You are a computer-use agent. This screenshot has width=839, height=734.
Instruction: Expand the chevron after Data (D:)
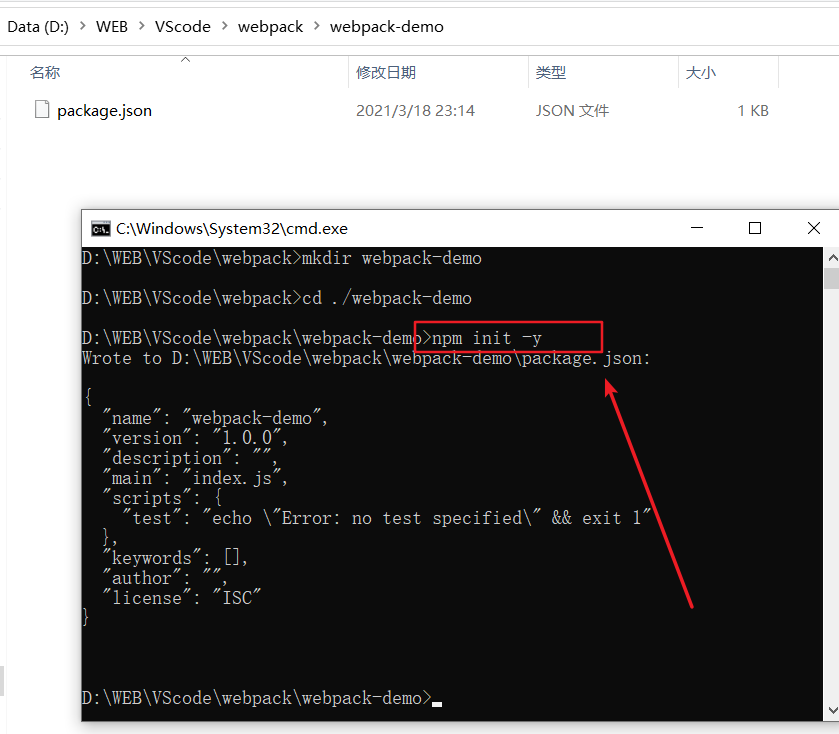point(82,26)
